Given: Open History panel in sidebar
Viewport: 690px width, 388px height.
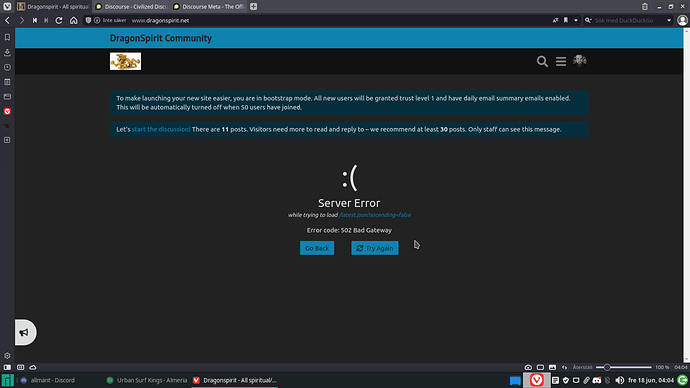Looking at the screenshot, I should pos(7,67).
